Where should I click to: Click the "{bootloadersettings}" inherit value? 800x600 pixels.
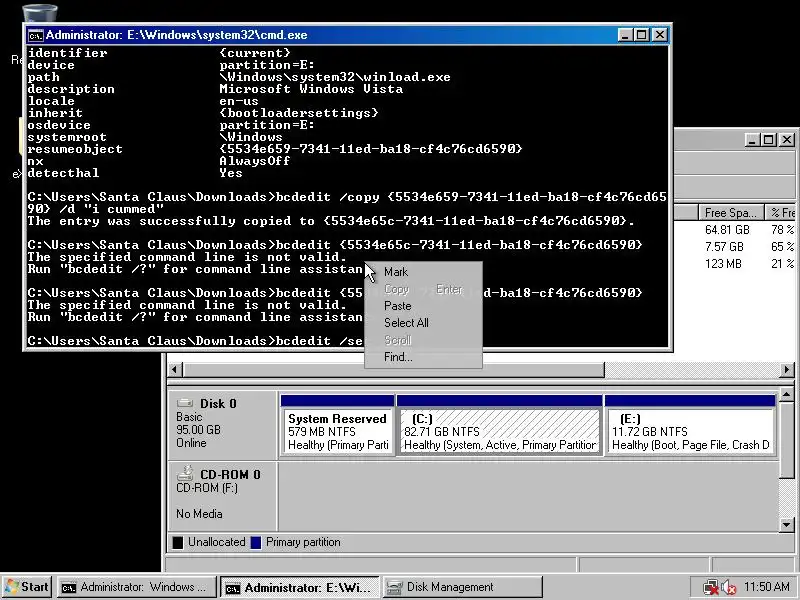point(299,113)
